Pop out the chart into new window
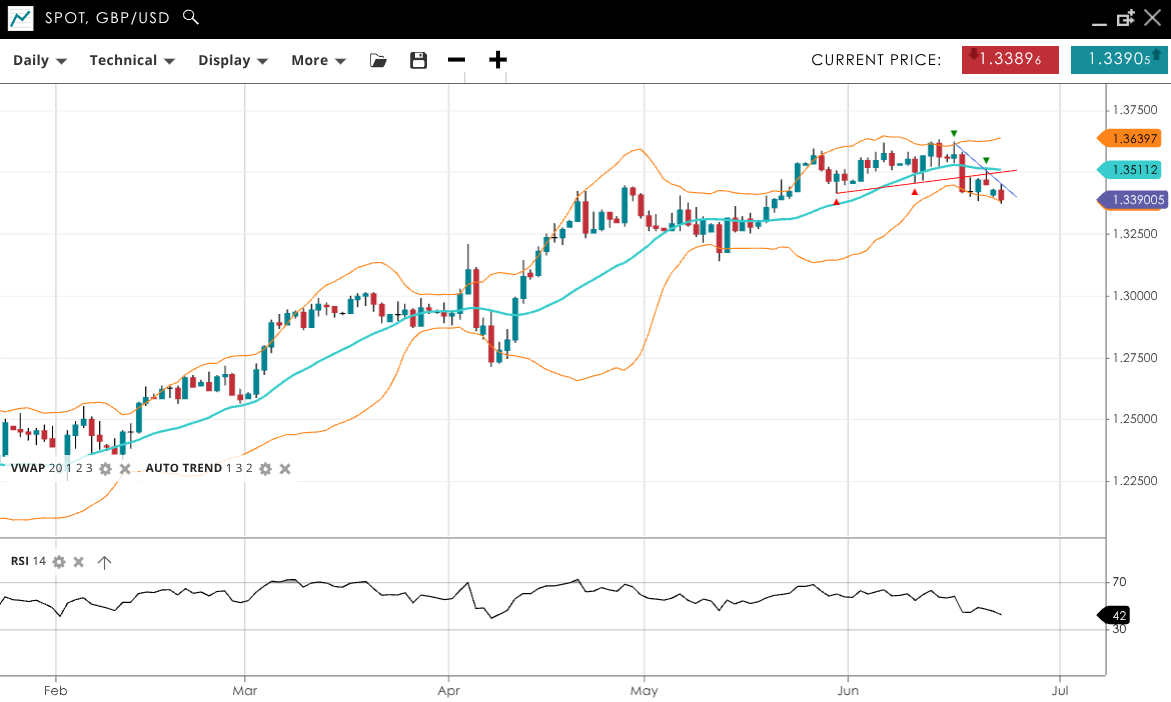The image size is (1171, 702). pyautogui.click(x=1126, y=17)
